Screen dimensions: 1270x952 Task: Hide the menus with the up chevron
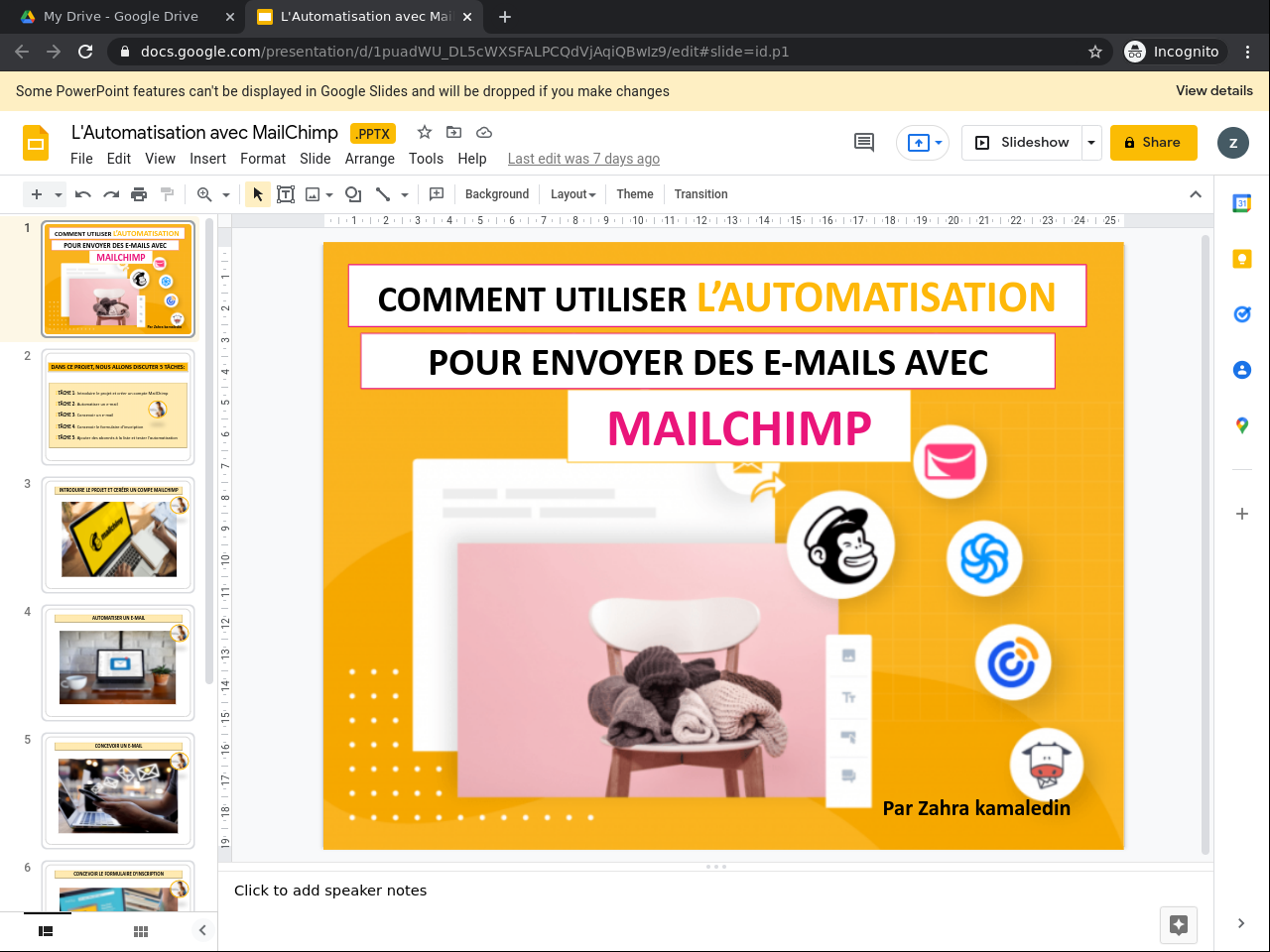pos(1196,194)
